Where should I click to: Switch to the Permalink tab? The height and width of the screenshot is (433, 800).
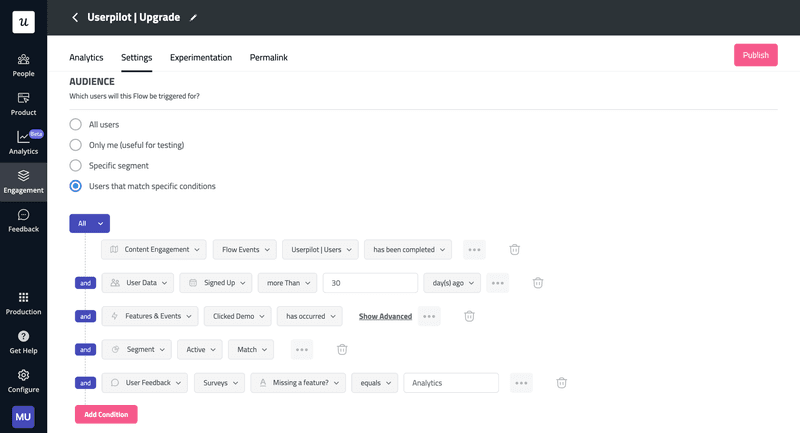[x=268, y=58]
